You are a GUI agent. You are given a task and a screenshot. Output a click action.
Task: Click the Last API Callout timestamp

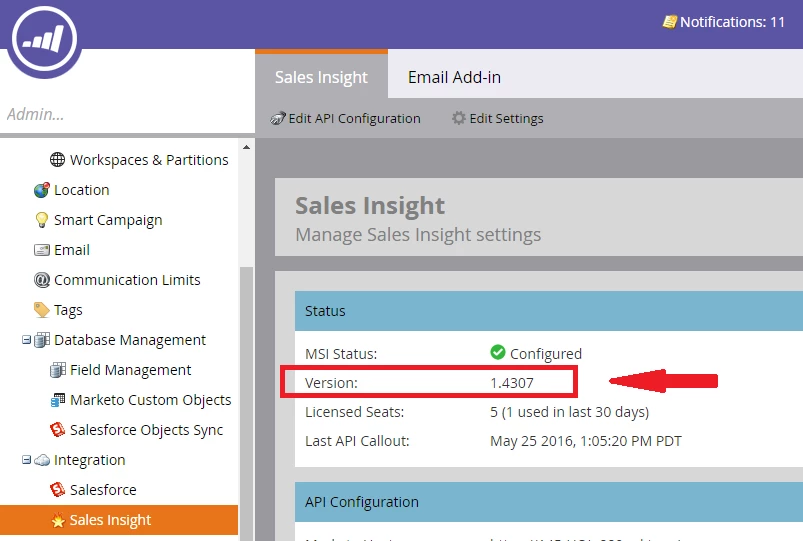586,441
